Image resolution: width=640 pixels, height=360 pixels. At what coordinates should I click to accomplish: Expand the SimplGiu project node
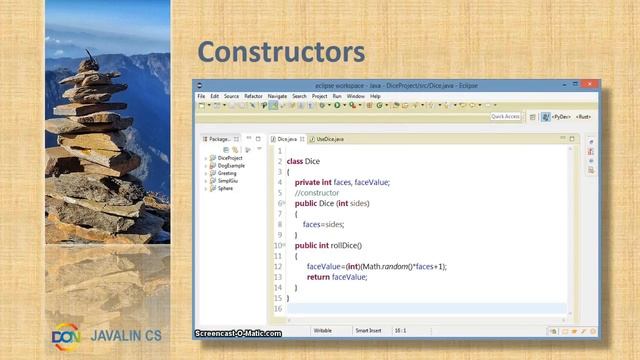206,181
